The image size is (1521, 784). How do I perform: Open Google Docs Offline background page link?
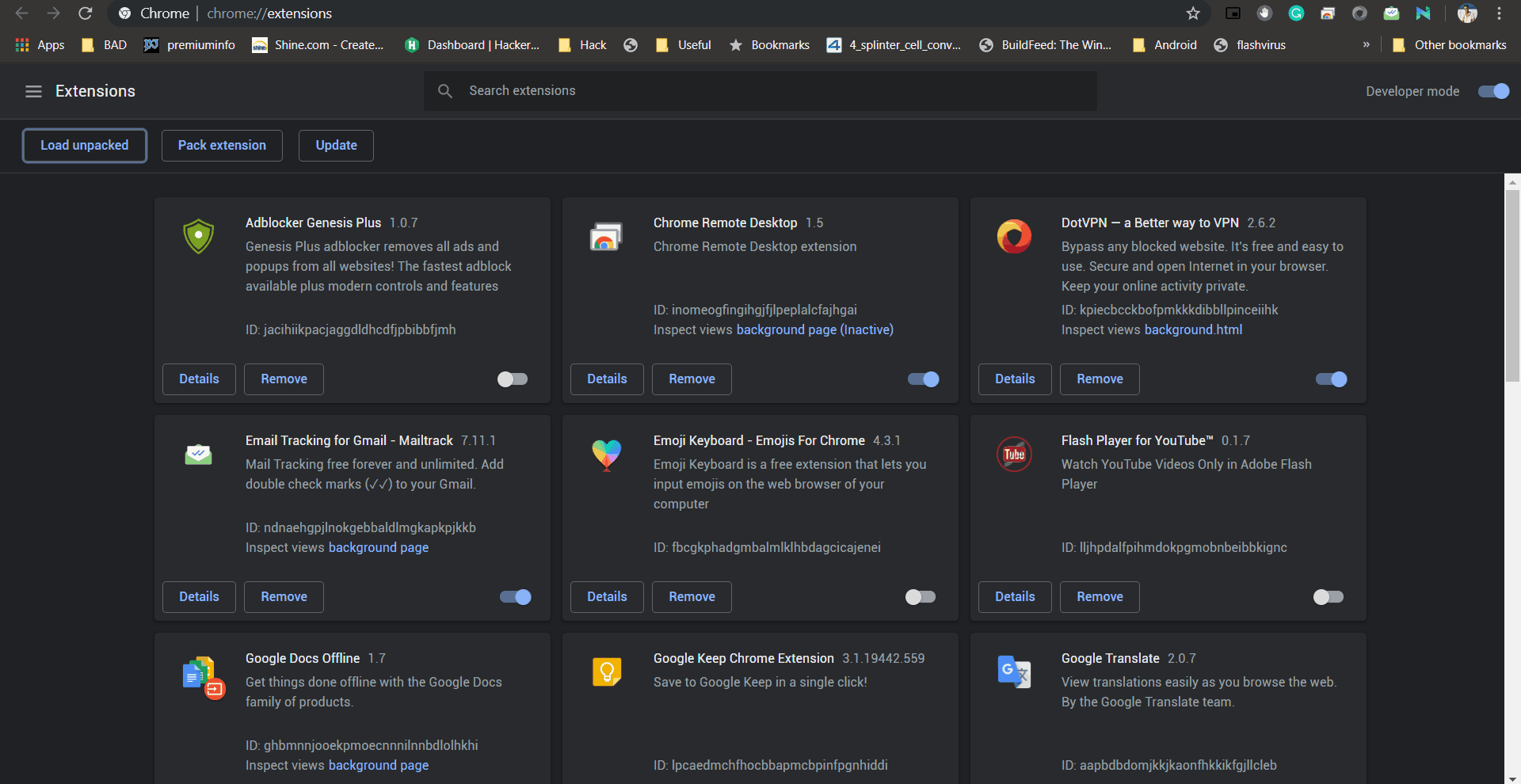point(379,766)
